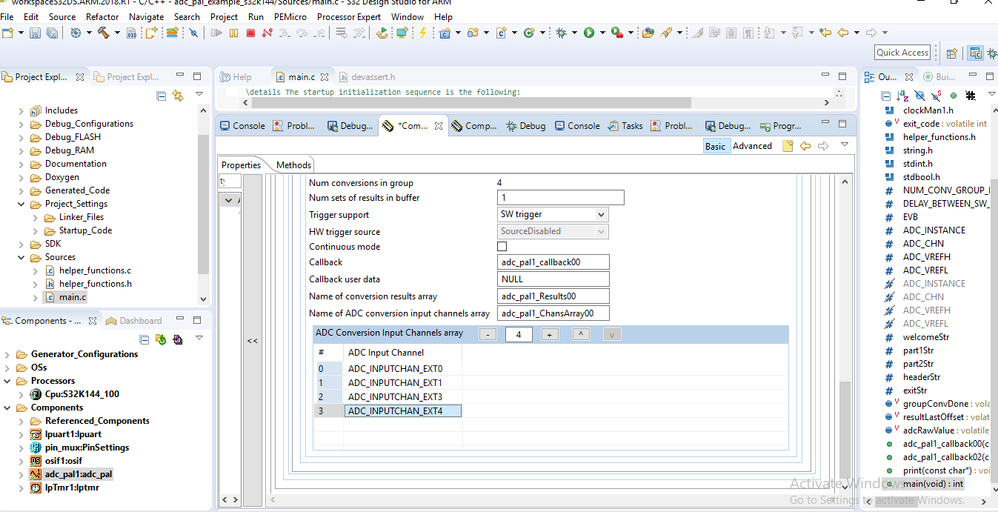Viewport: 998px width, 512px height.
Task: Click the Collapse All icon in Components panel
Action: point(144,339)
